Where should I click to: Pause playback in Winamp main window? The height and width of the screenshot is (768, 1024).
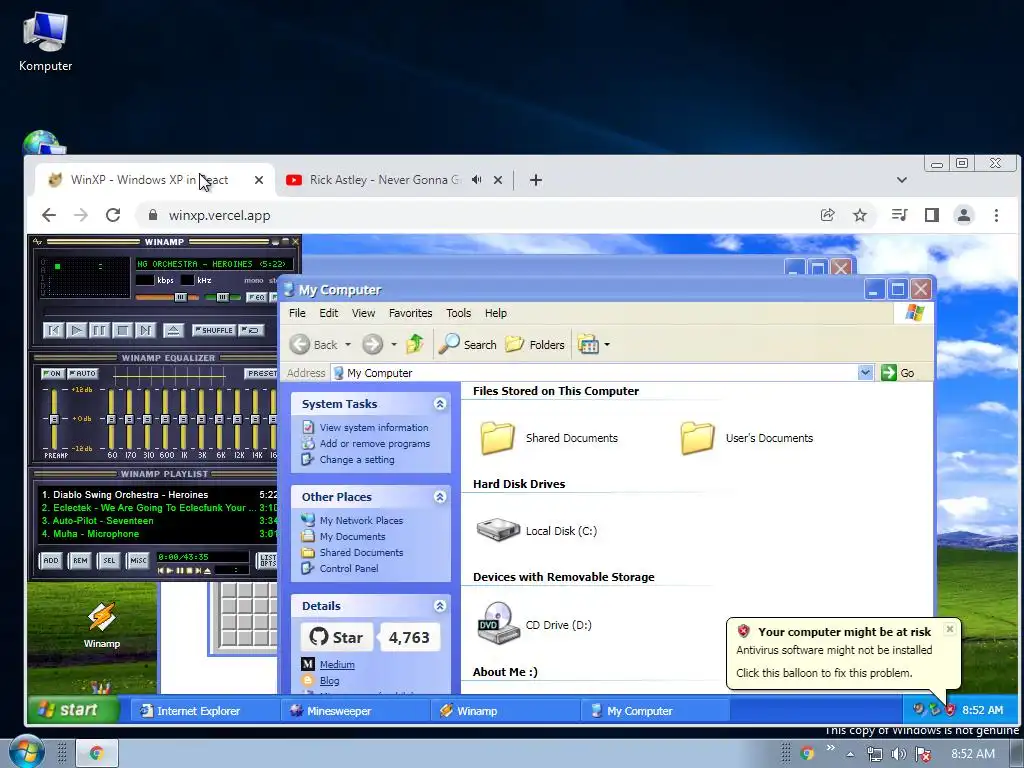pos(99,330)
